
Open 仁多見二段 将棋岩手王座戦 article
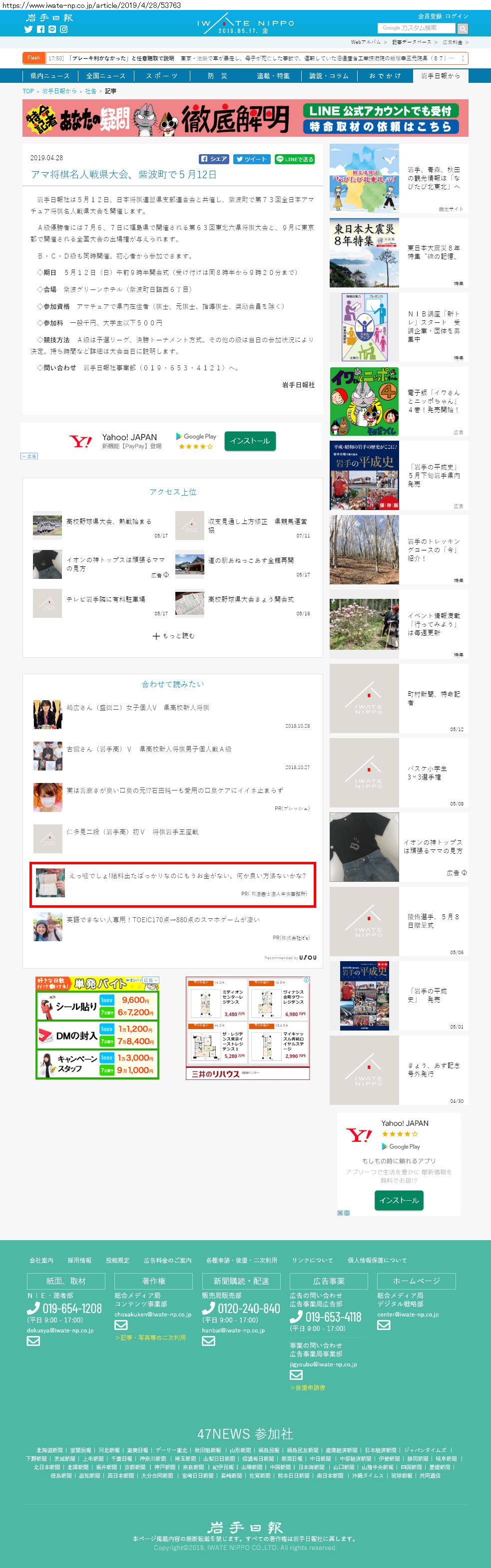pos(132,832)
